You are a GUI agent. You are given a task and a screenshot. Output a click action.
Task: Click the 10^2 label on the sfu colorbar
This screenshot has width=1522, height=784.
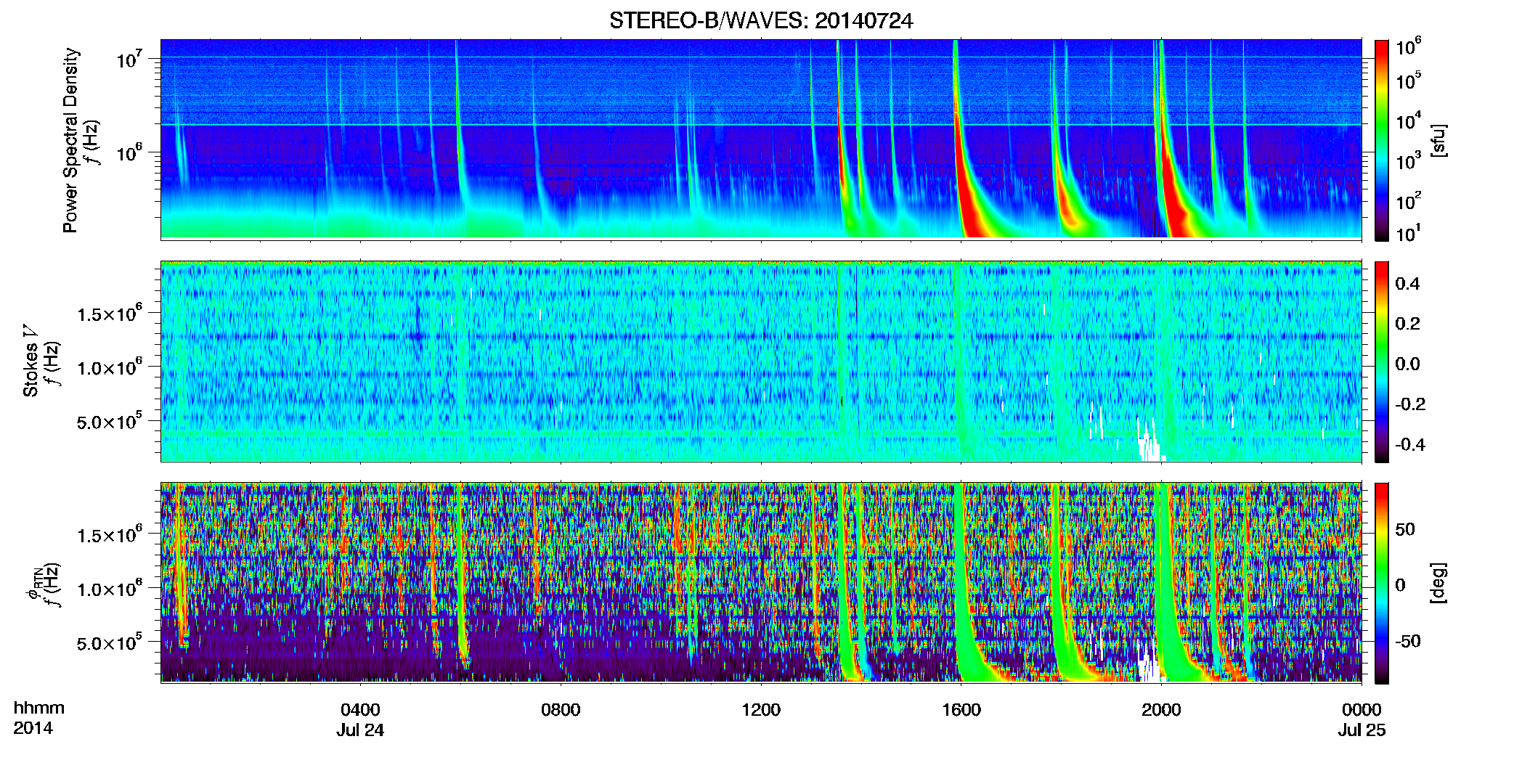coord(1409,200)
